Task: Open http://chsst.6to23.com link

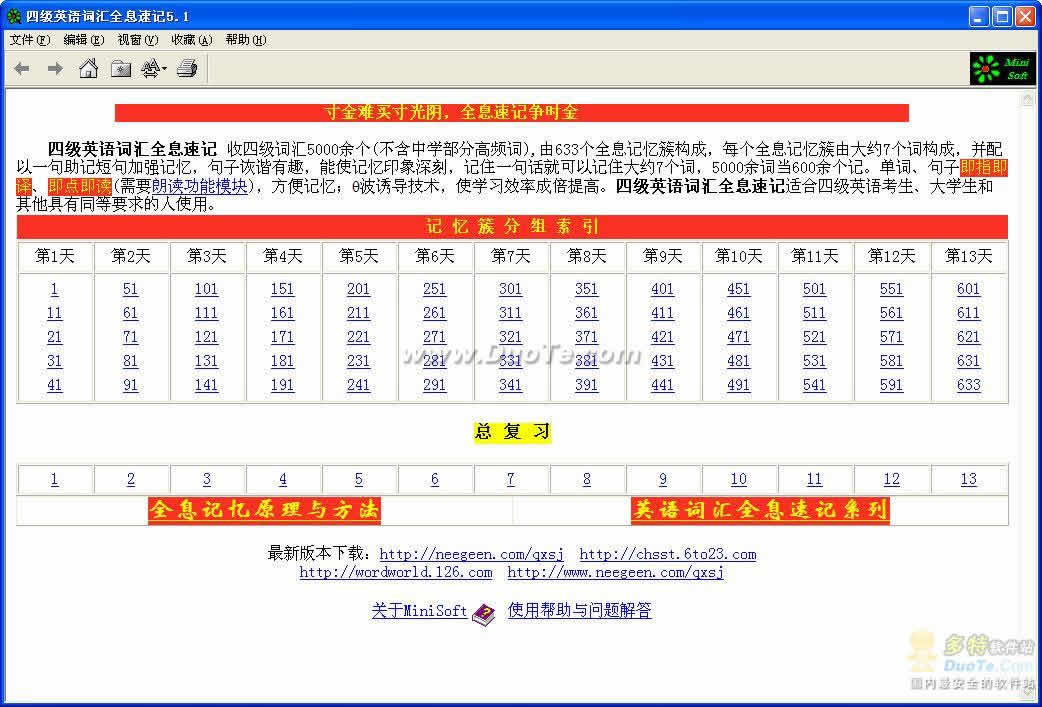Action: [x=668, y=554]
